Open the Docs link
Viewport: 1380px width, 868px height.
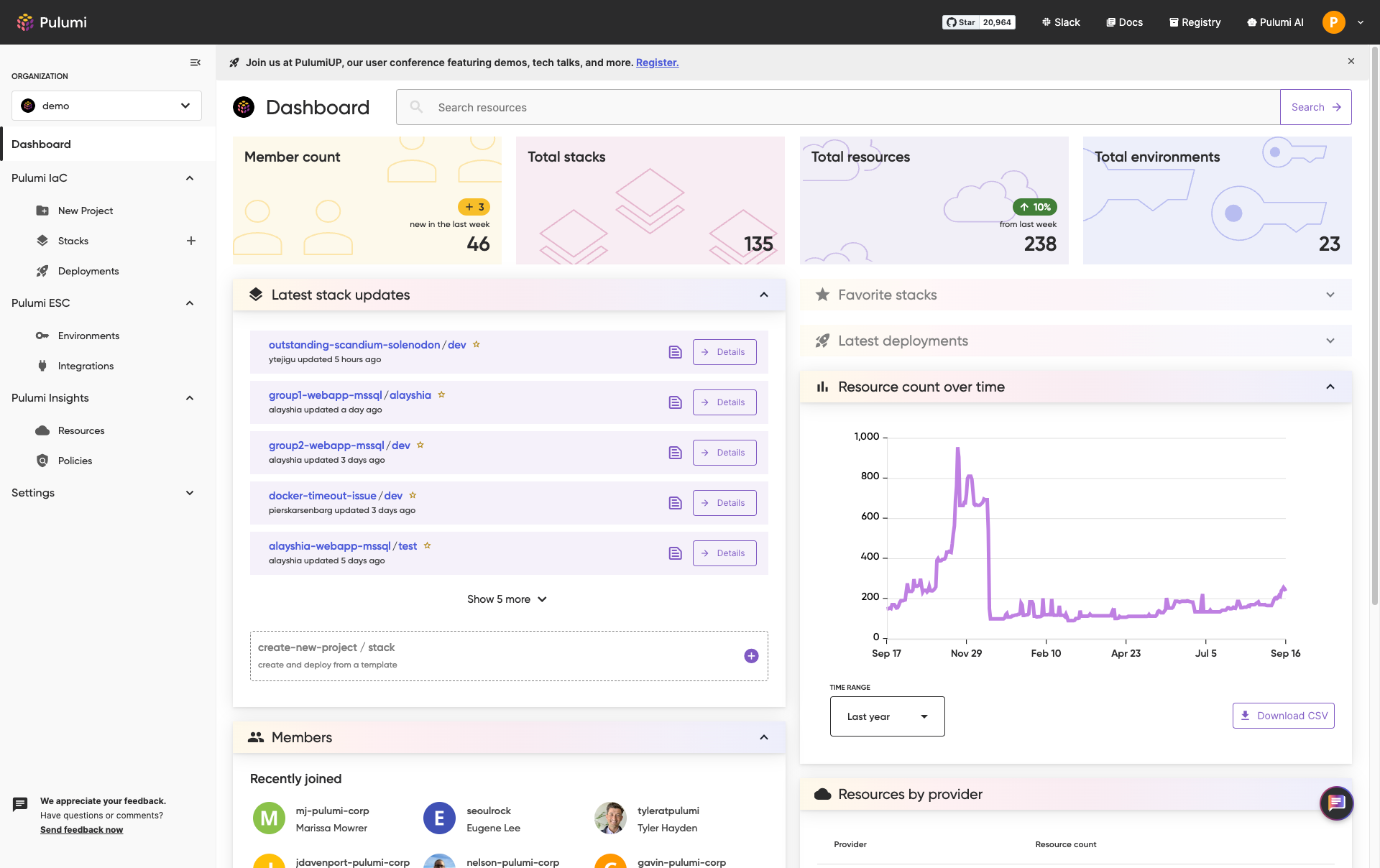1124,22
